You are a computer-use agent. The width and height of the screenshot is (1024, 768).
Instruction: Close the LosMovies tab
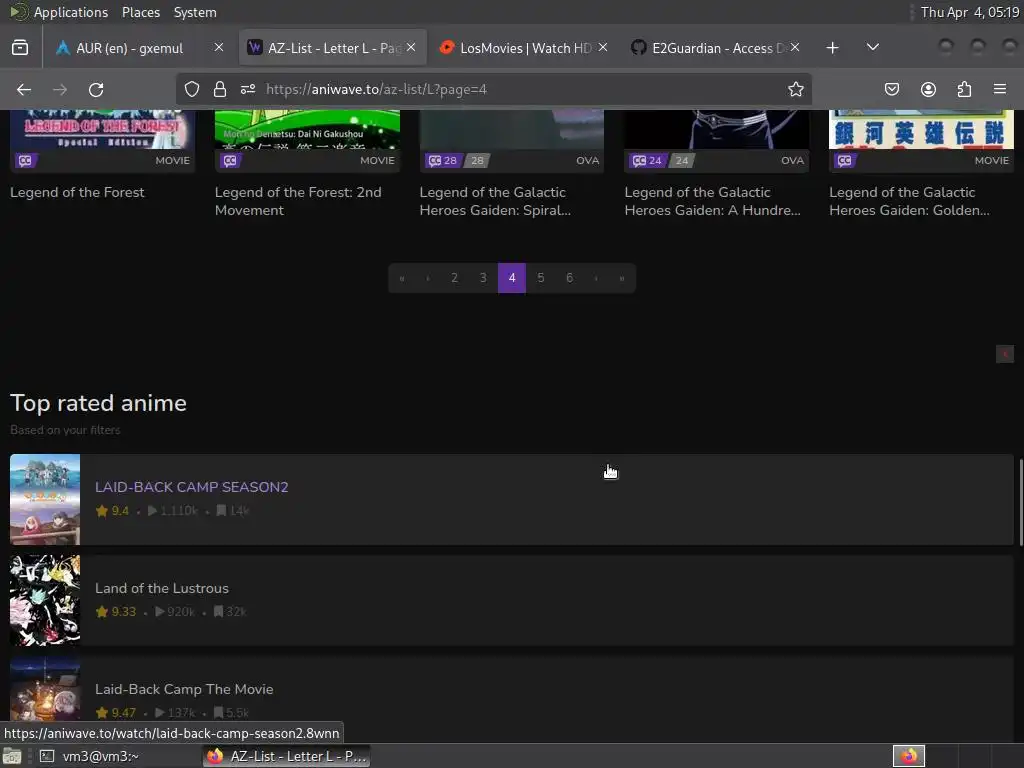603,47
